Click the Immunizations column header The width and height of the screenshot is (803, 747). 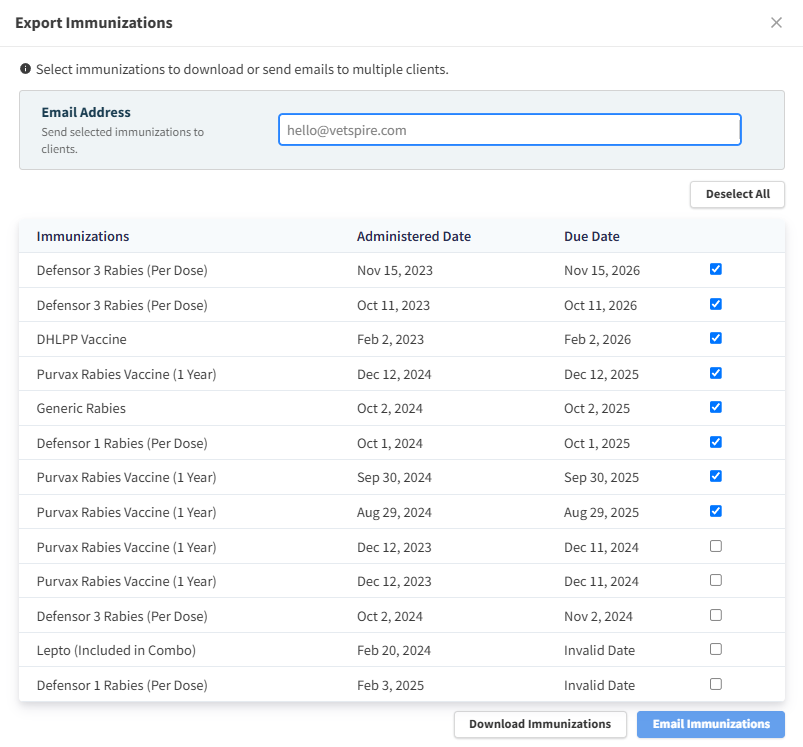pos(83,236)
